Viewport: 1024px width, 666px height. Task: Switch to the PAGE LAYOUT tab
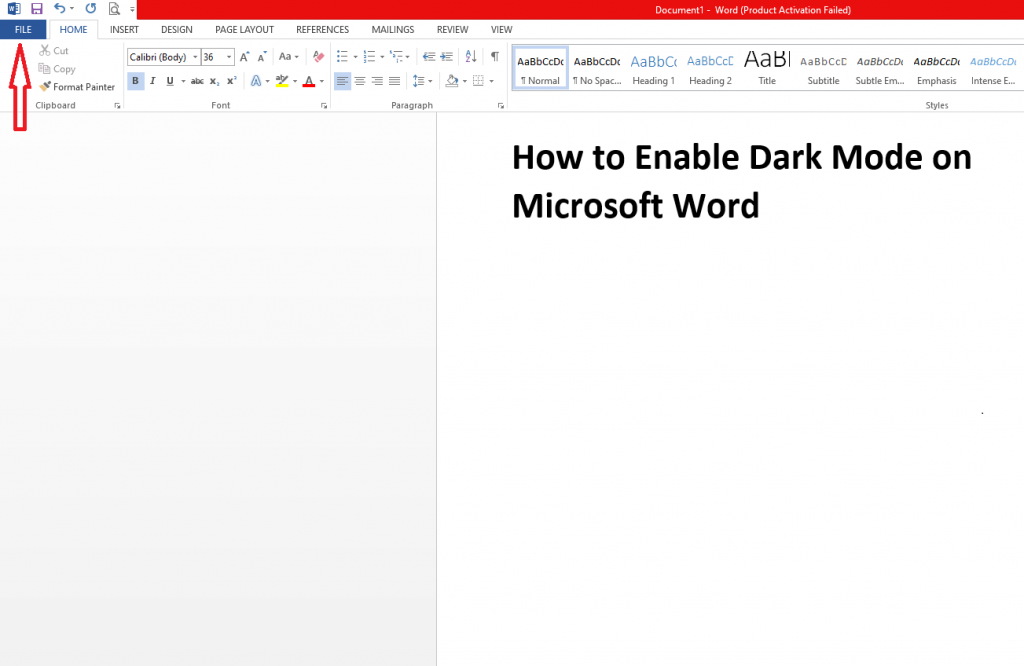coord(244,29)
